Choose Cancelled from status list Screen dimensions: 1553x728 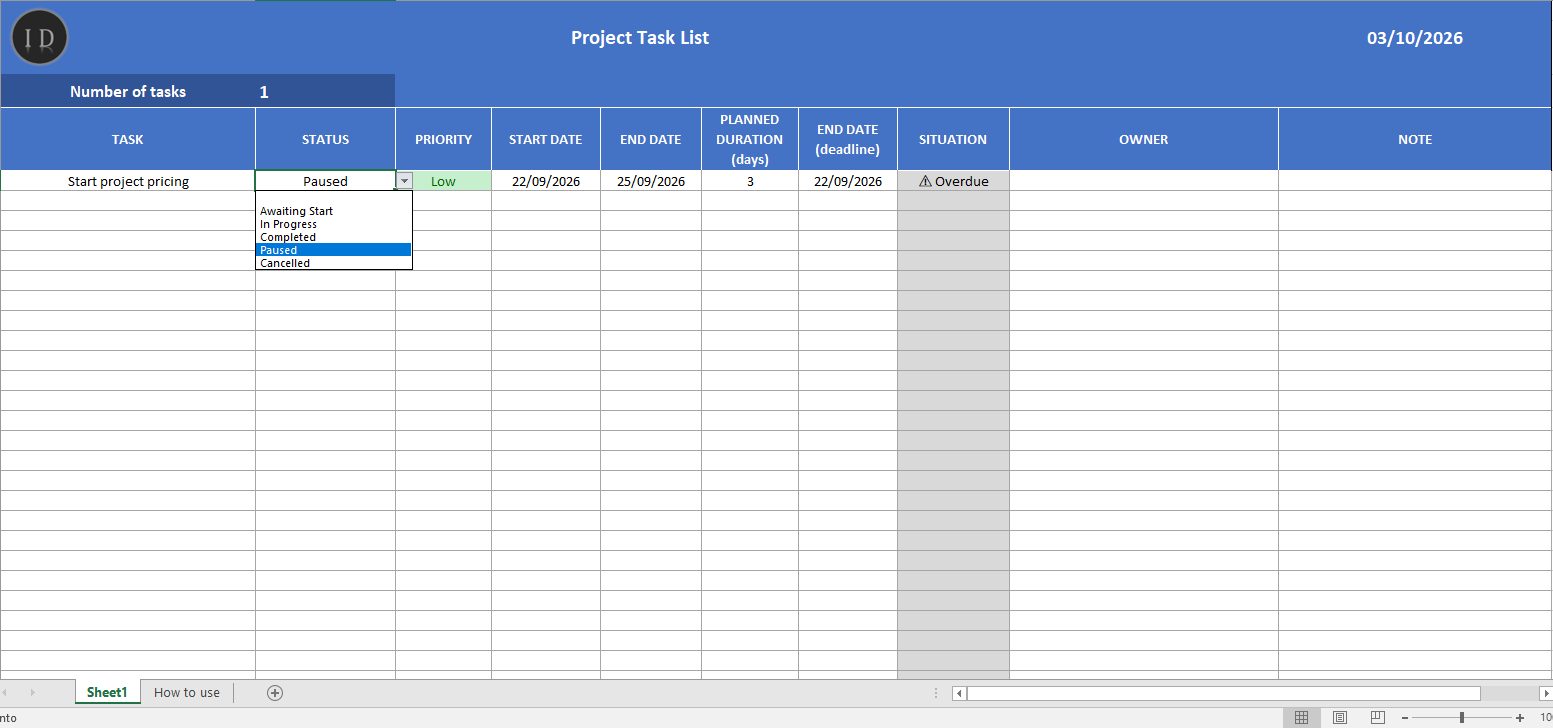tap(334, 263)
